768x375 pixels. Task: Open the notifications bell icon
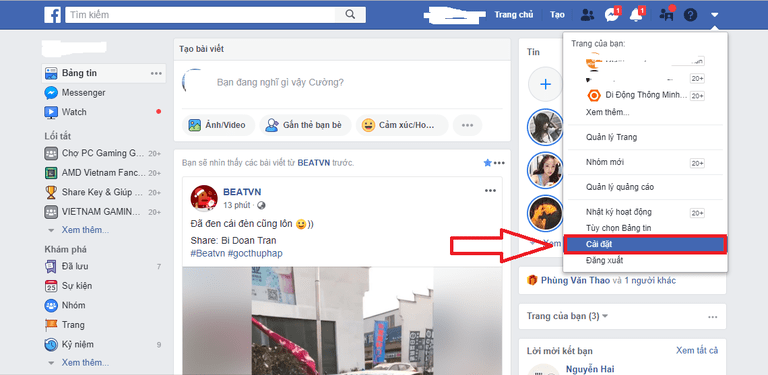coord(637,15)
